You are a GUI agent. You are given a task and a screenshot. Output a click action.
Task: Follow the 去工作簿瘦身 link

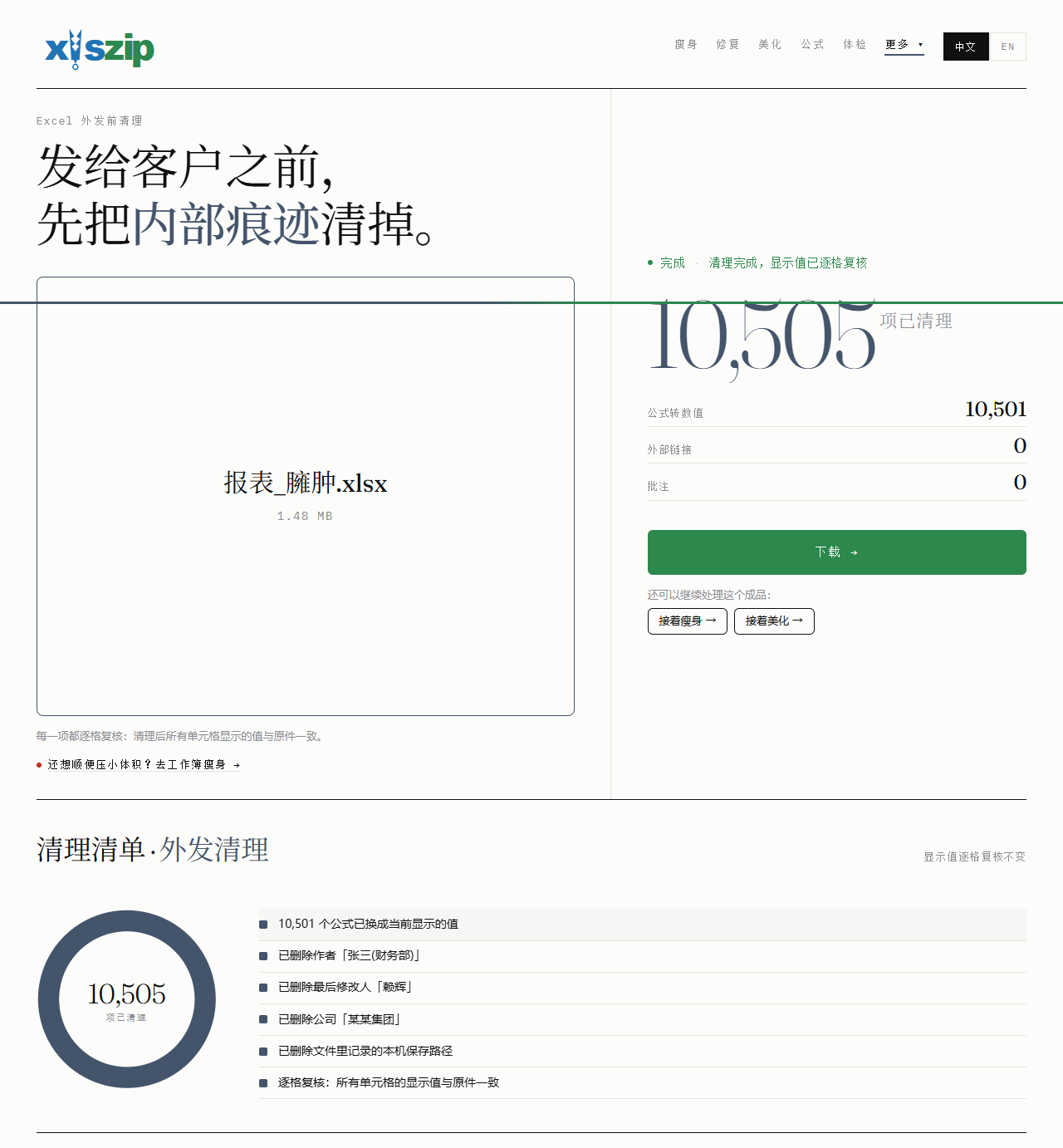[x=144, y=765]
